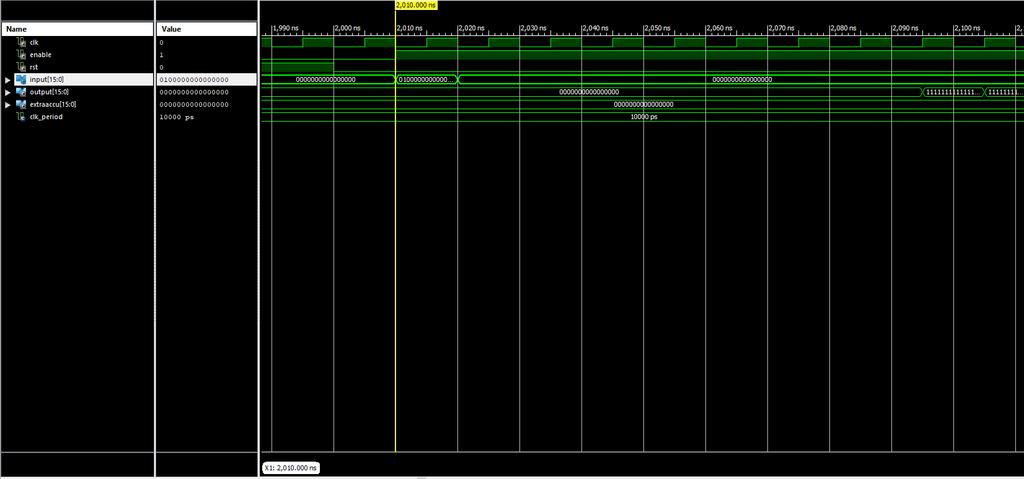The height and width of the screenshot is (479, 1024).
Task: Click the clk_period constant icon
Action: pyautogui.click(x=22, y=117)
